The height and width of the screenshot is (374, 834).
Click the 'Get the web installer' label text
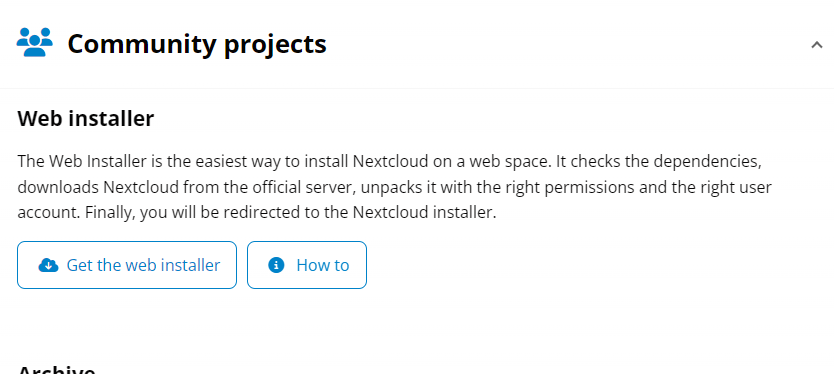tap(143, 265)
